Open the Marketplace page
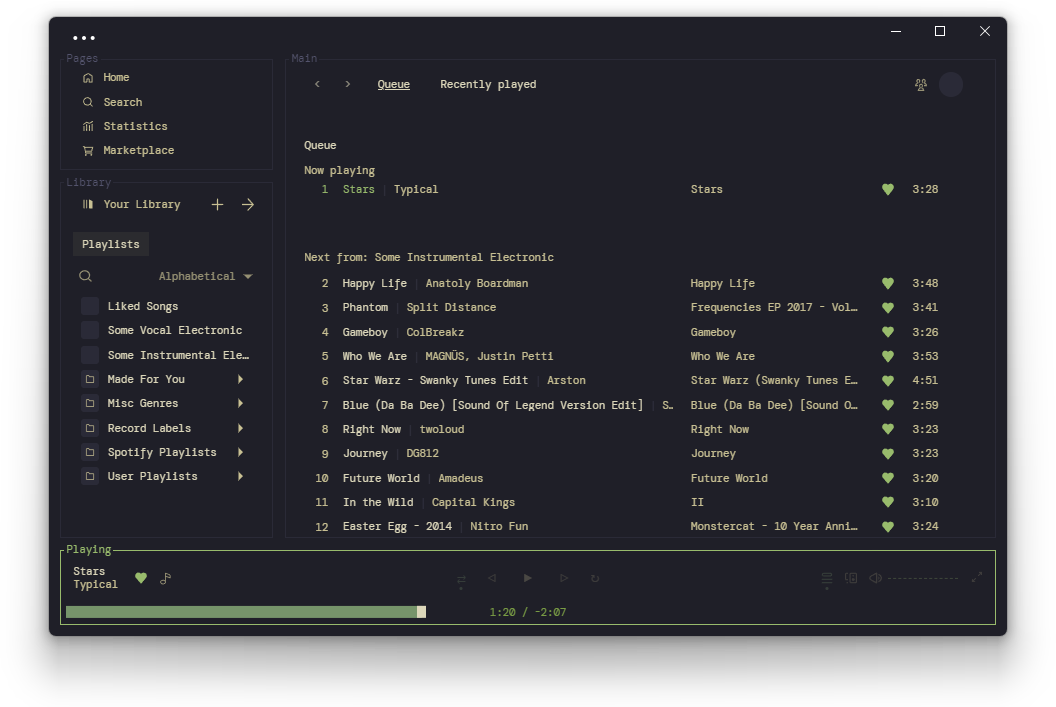 (x=139, y=150)
